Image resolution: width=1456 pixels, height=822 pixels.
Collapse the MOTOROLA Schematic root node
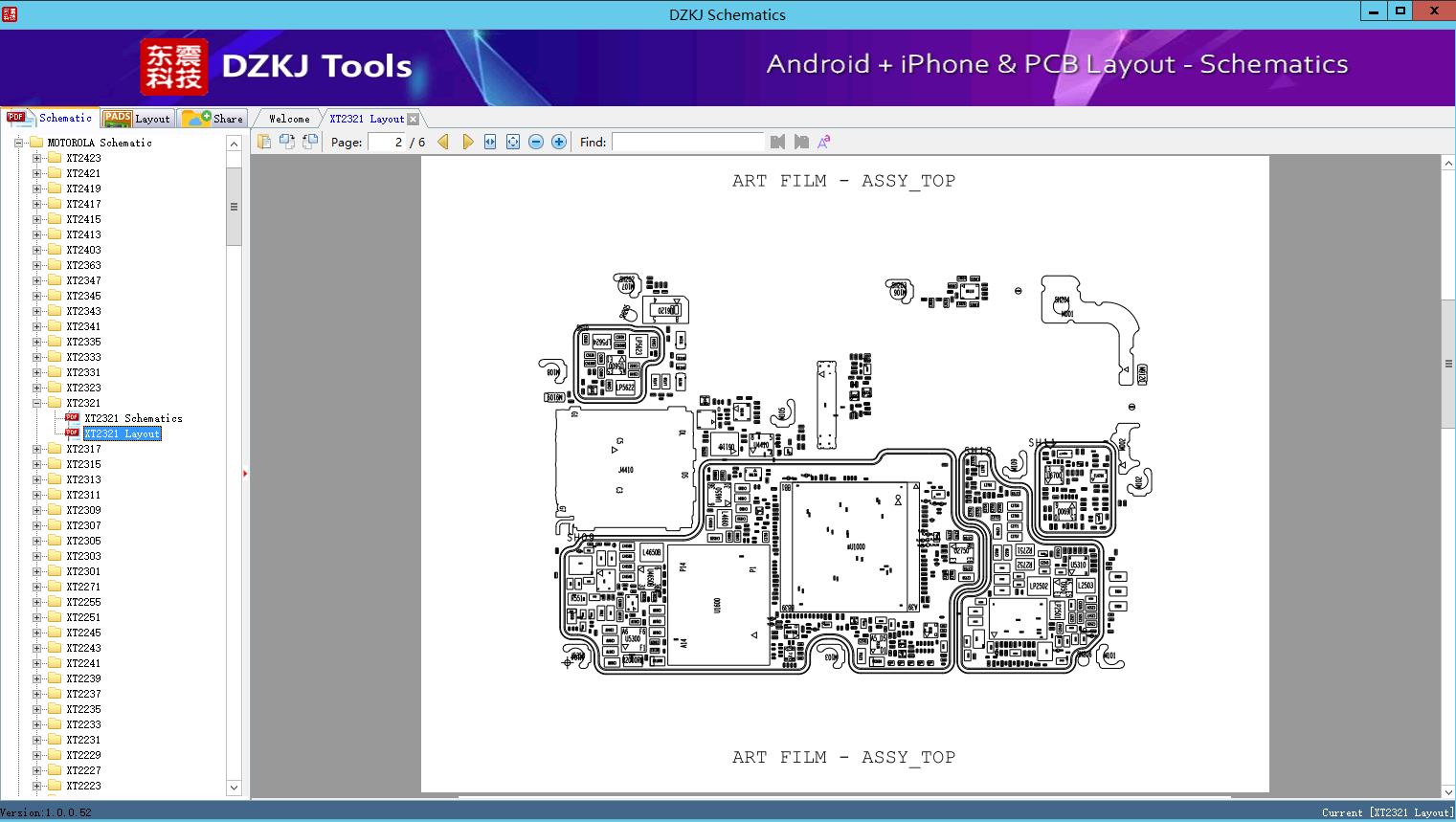[x=18, y=143]
